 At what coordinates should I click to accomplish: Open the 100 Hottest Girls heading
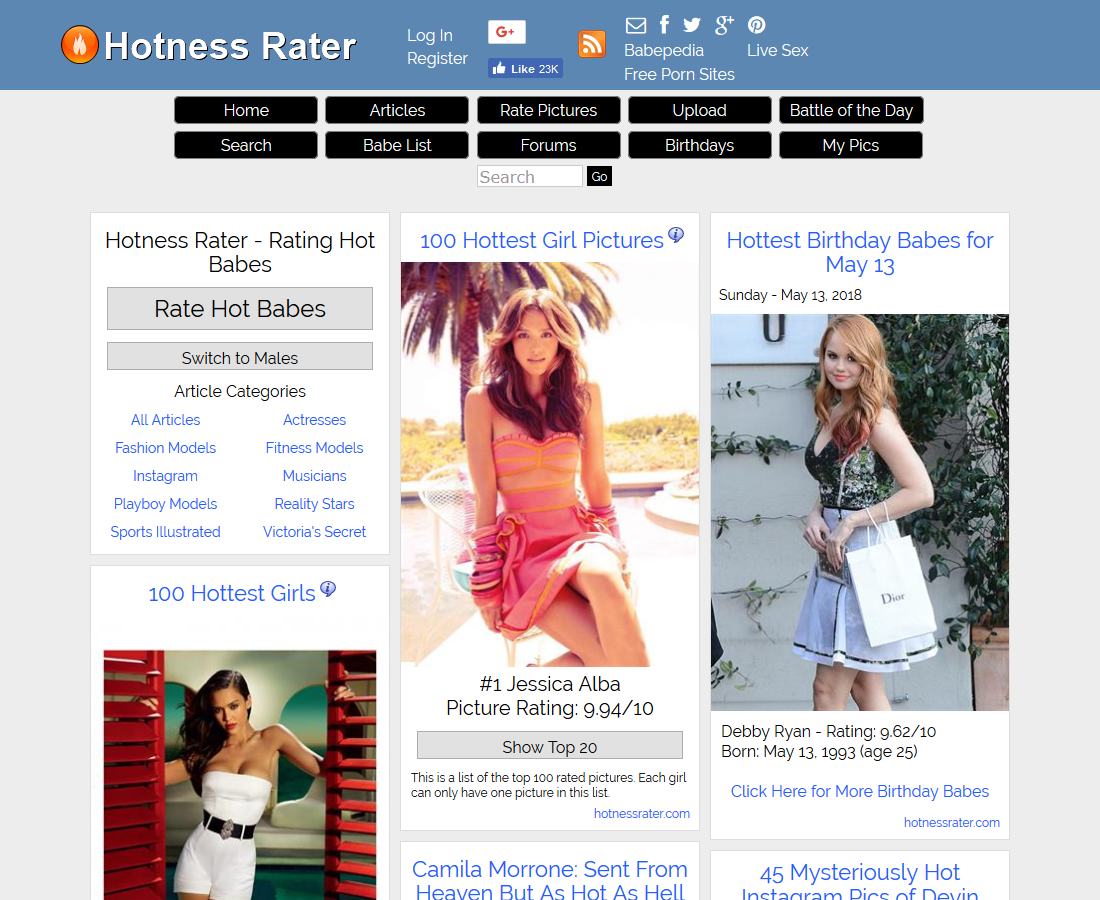232,593
